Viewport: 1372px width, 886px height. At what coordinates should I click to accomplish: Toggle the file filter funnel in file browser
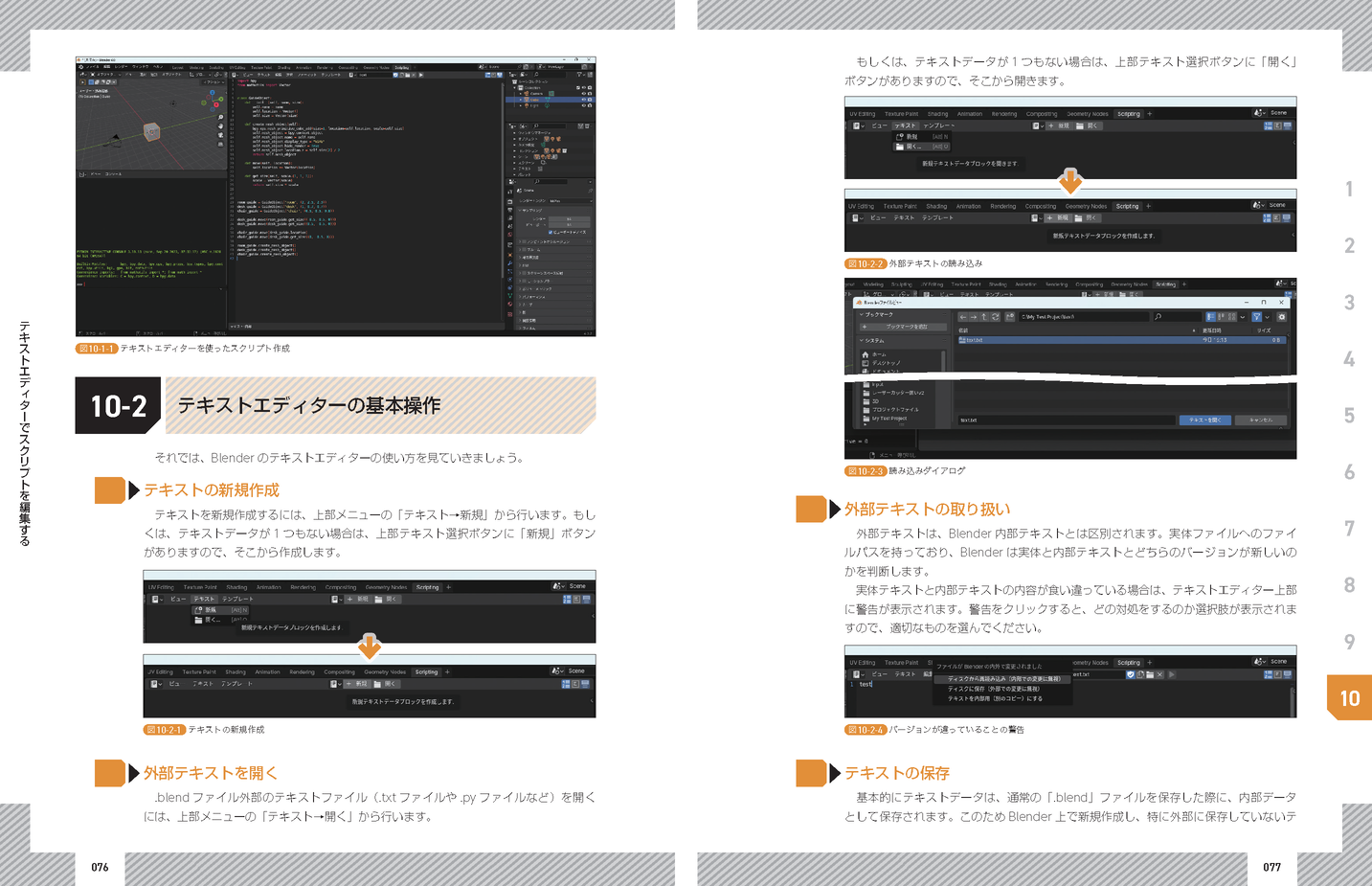point(1256,317)
